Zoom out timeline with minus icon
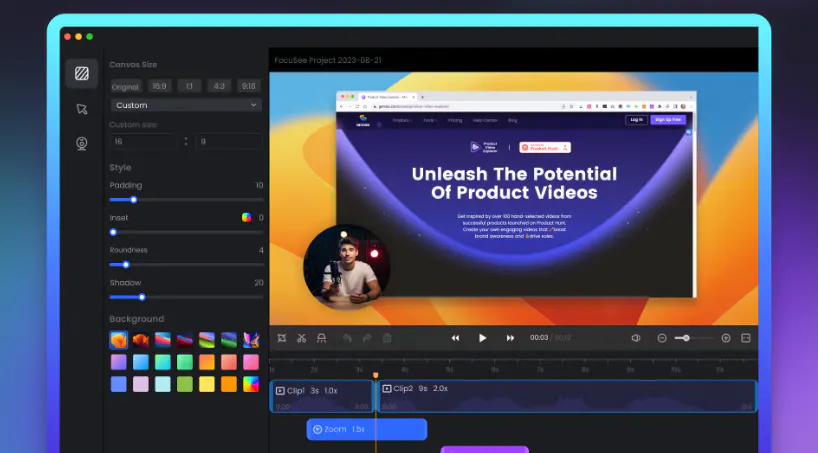The image size is (818, 453). pyautogui.click(x=662, y=338)
